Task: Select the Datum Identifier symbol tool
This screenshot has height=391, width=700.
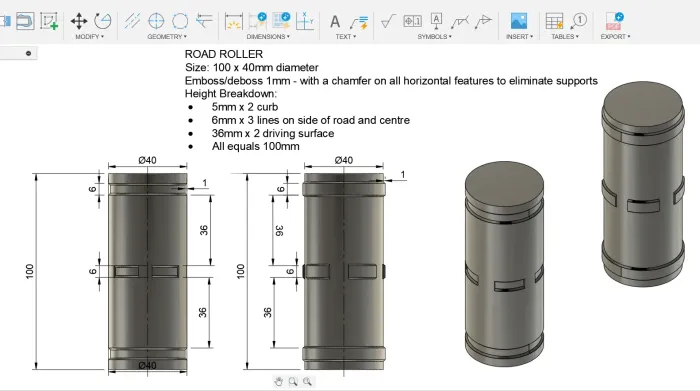Action: point(436,21)
